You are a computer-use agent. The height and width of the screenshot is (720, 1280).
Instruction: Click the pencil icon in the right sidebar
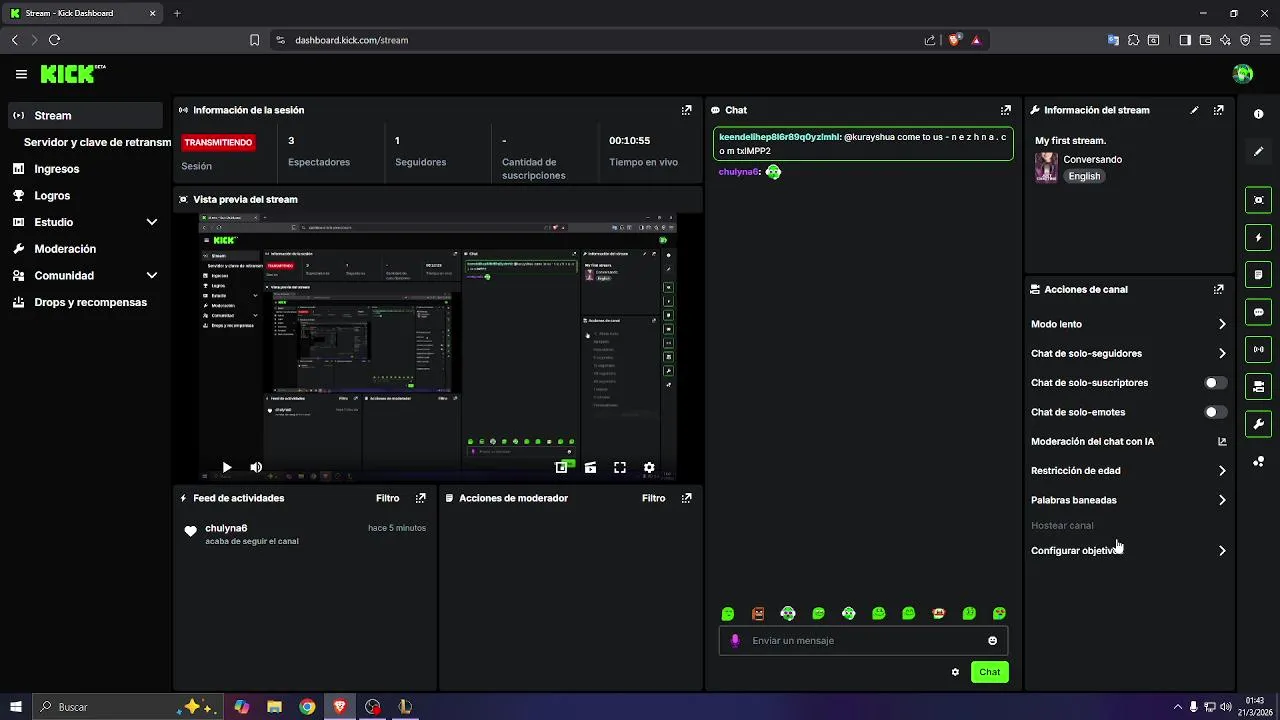pyautogui.click(x=1258, y=152)
